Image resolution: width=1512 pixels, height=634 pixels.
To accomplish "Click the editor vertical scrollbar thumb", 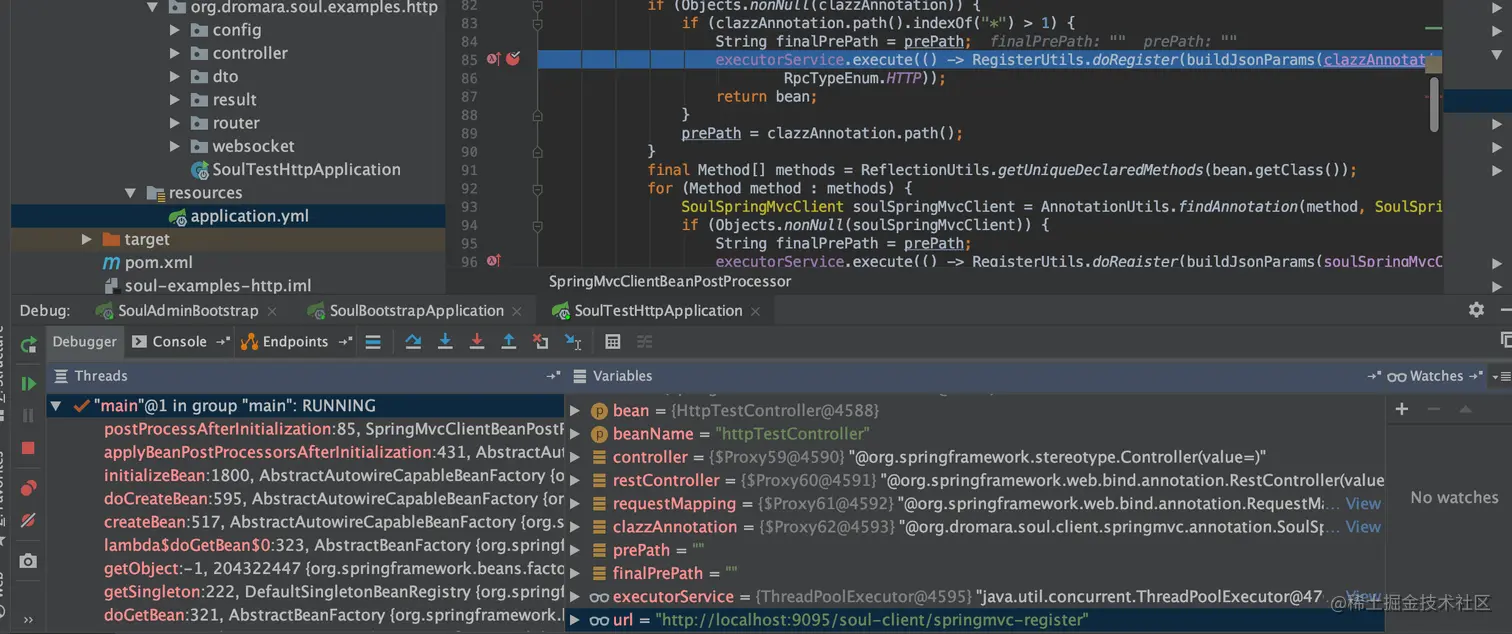I will pyautogui.click(x=1434, y=104).
